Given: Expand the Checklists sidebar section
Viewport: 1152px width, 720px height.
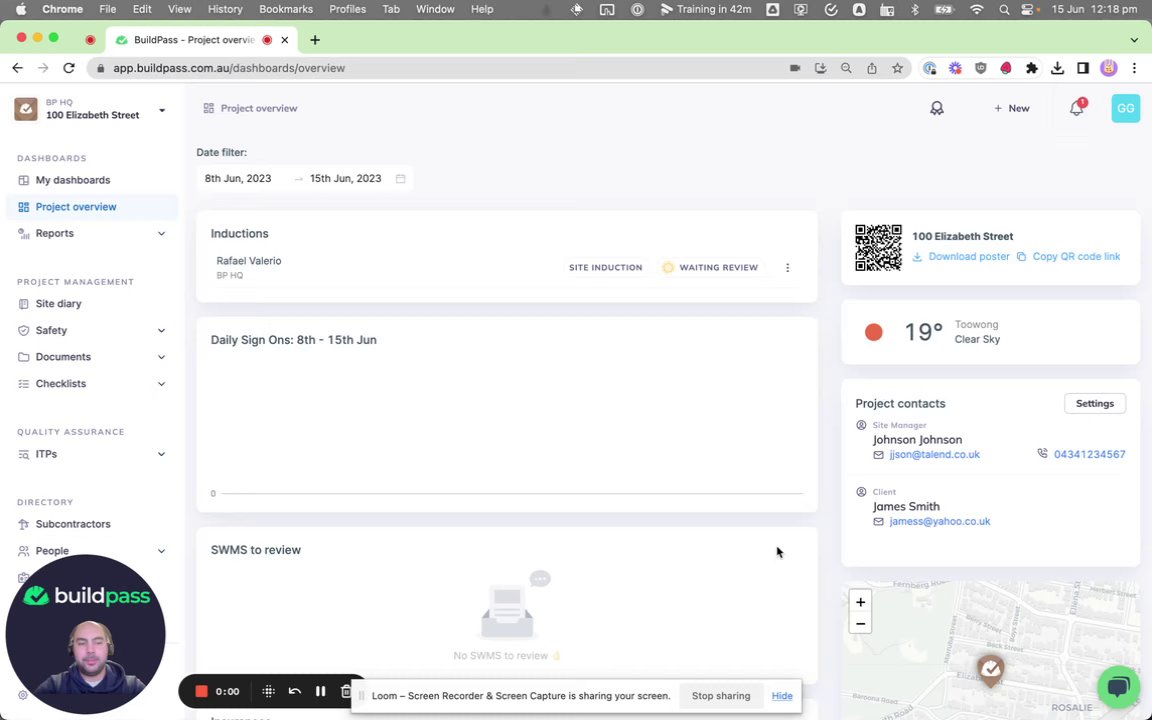Looking at the screenshot, I should (161, 384).
